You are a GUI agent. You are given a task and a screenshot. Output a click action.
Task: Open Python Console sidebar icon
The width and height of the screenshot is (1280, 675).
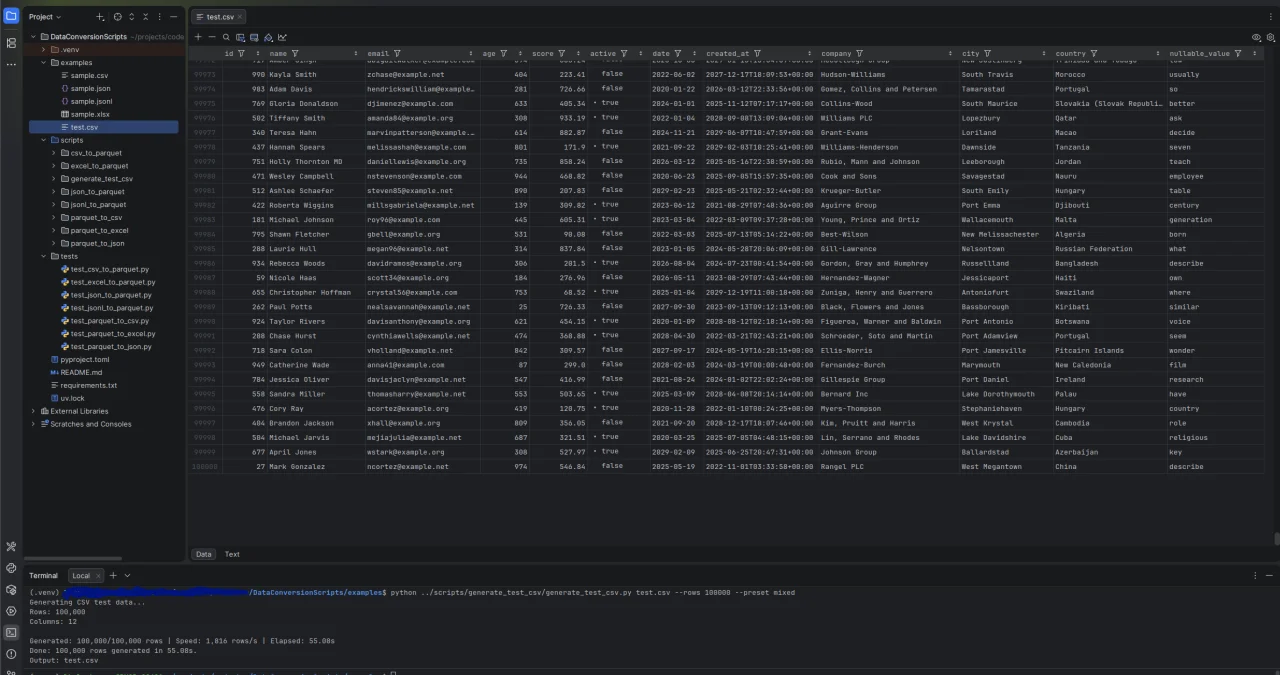11,567
